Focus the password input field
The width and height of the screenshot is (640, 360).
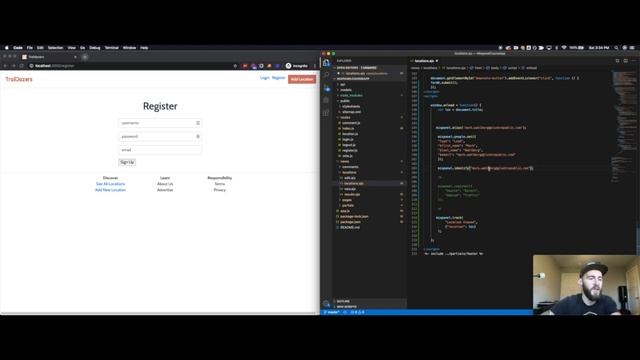pyautogui.click(x=160, y=136)
